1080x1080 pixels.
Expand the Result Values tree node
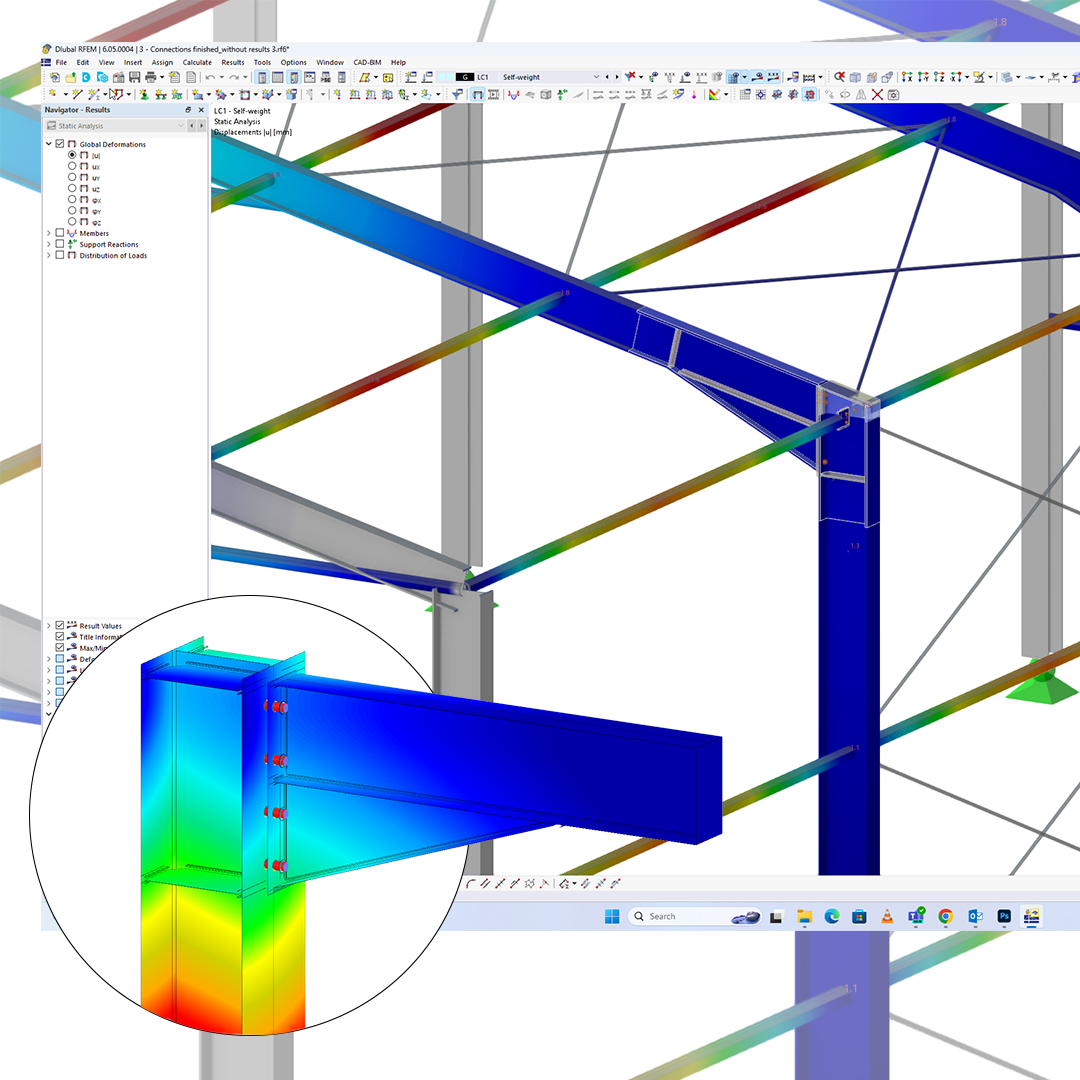pyautogui.click(x=49, y=625)
